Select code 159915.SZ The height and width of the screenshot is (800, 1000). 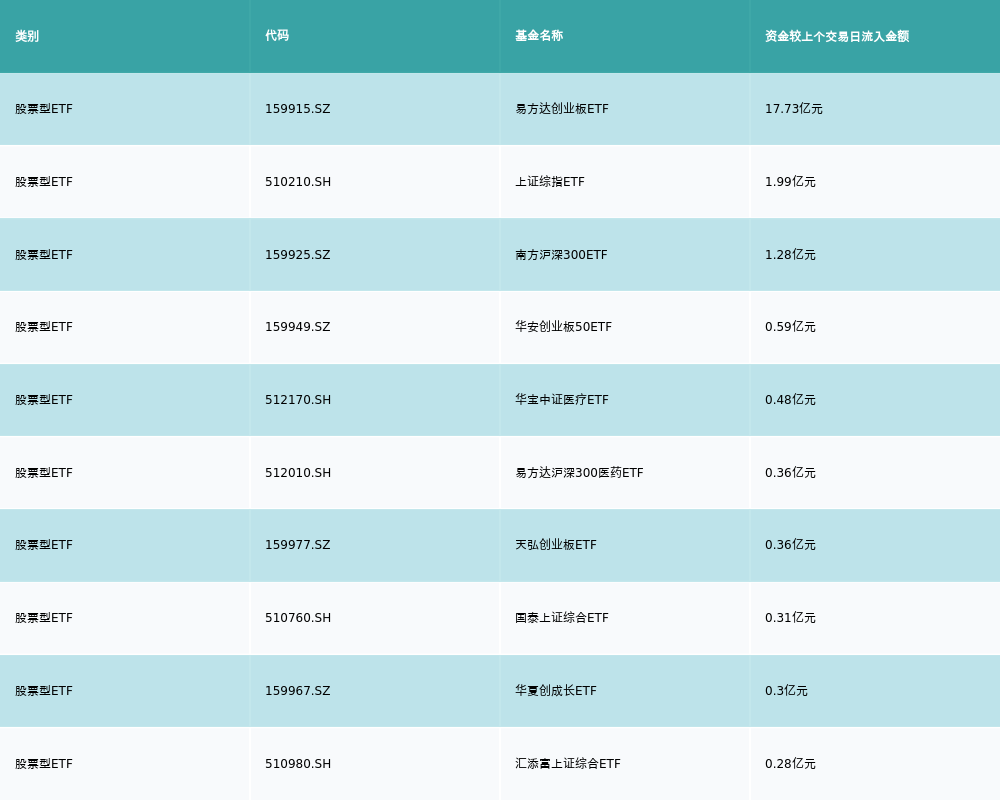click(298, 109)
